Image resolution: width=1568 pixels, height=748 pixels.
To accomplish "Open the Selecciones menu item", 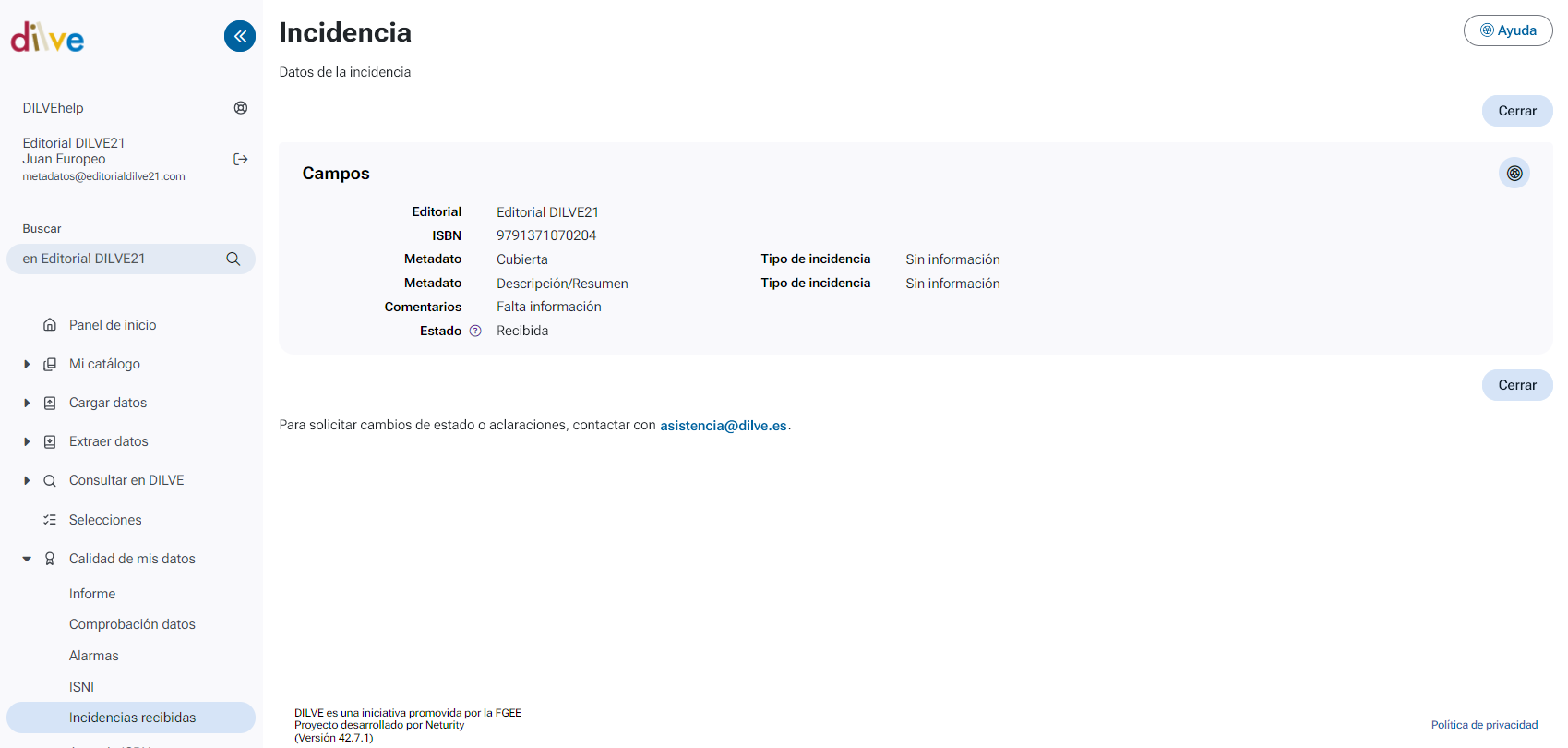I will [x=105, y=520].
